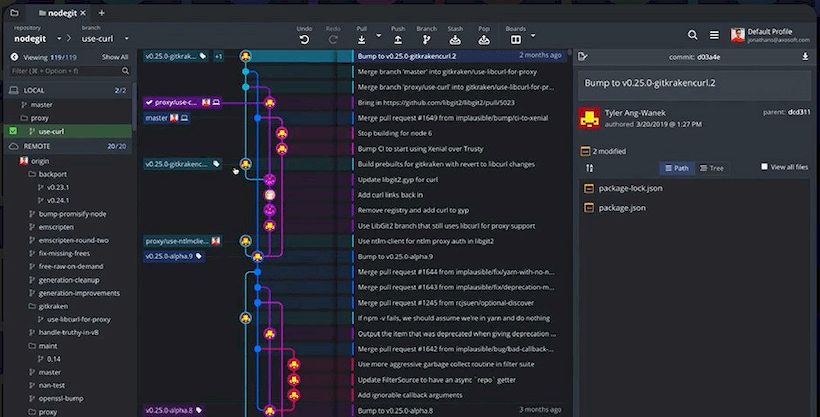Image resolution: width=820 pixels, height=417 pixels.
Task: Open parent commit dcd311 link
Action: pyautogui.click(x=799, y=112)
